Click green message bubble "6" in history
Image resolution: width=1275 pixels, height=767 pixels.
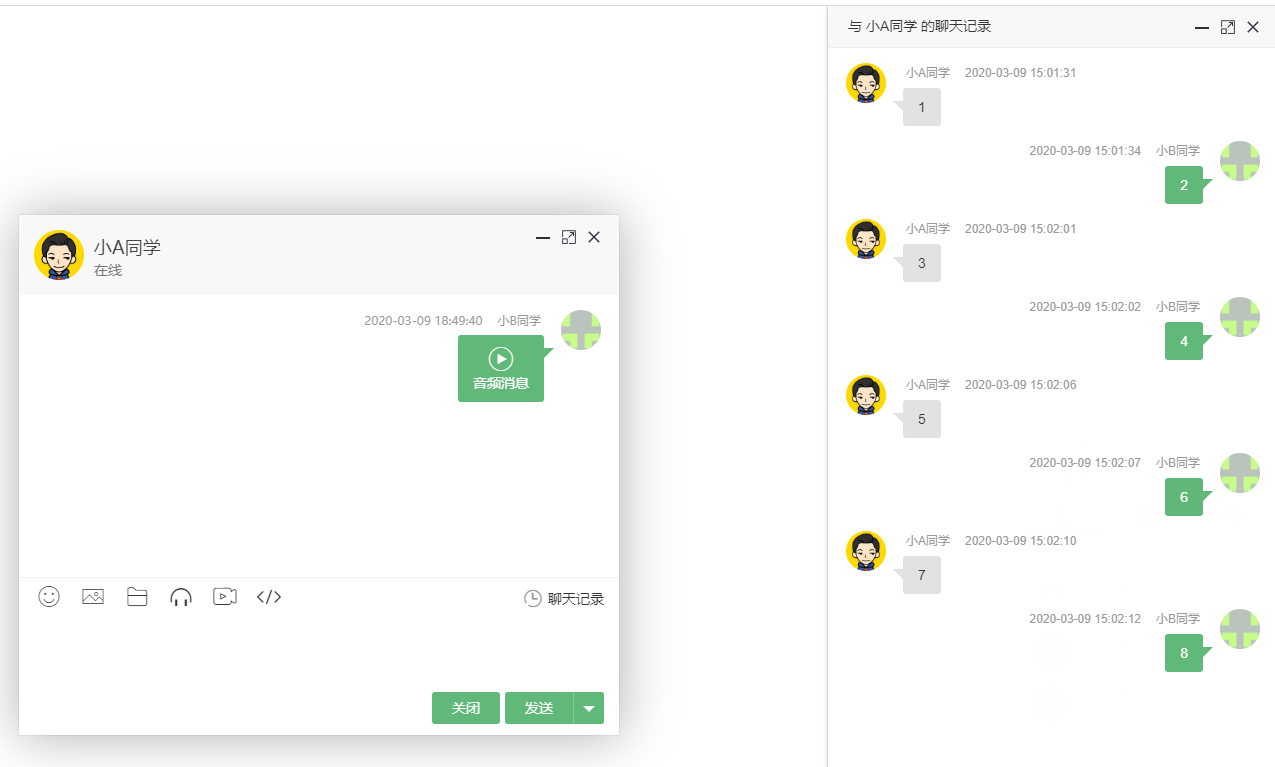1184,497
